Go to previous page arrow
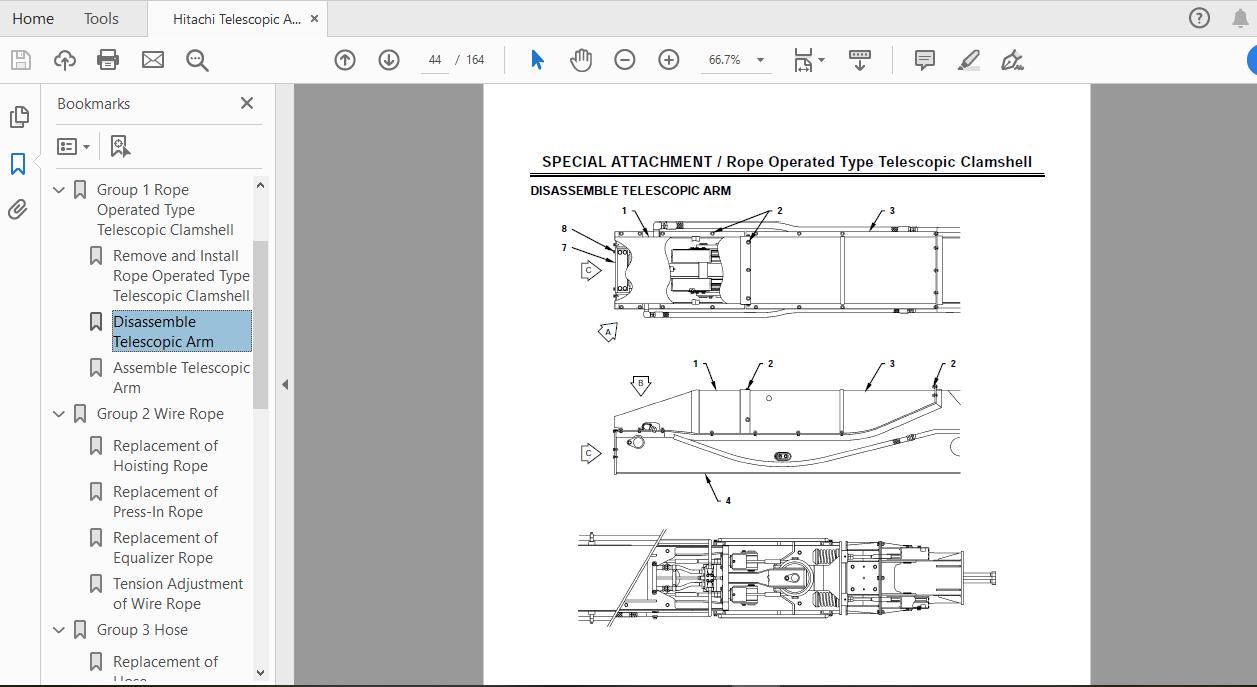 (x=345, y=60)
